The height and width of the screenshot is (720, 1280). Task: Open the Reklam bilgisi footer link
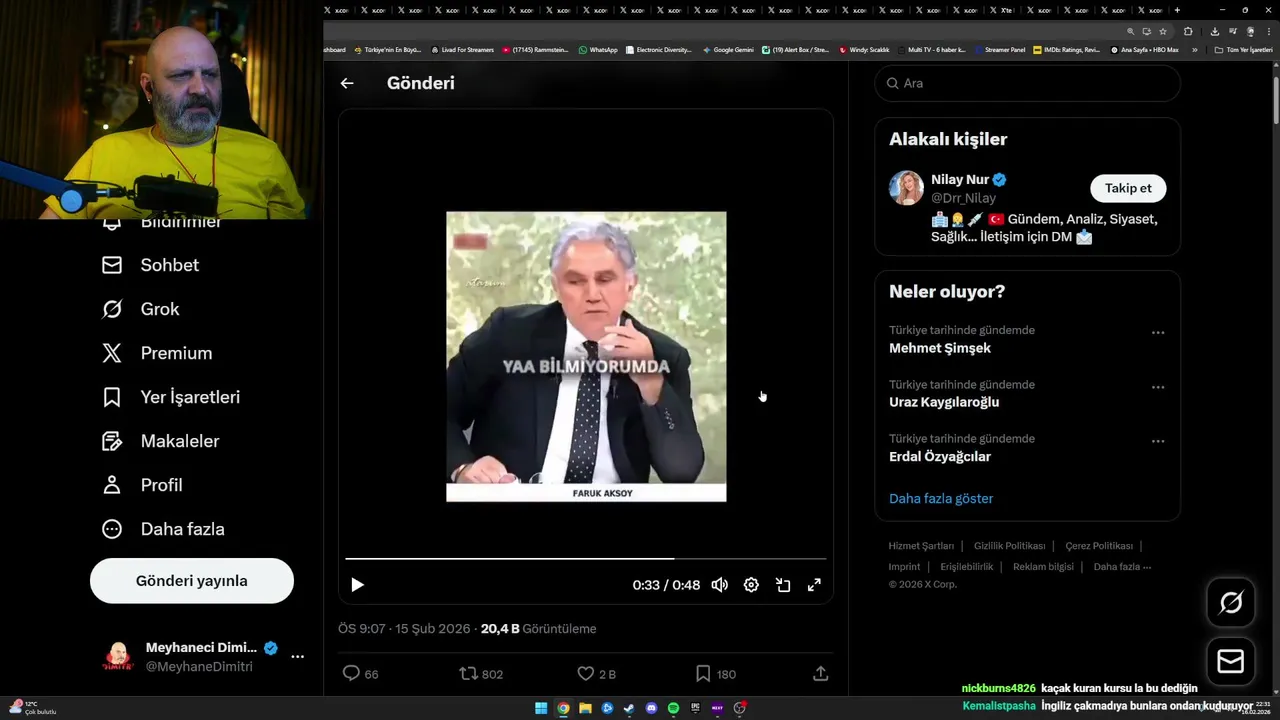pyautogui.click(x=1043, y=567)
